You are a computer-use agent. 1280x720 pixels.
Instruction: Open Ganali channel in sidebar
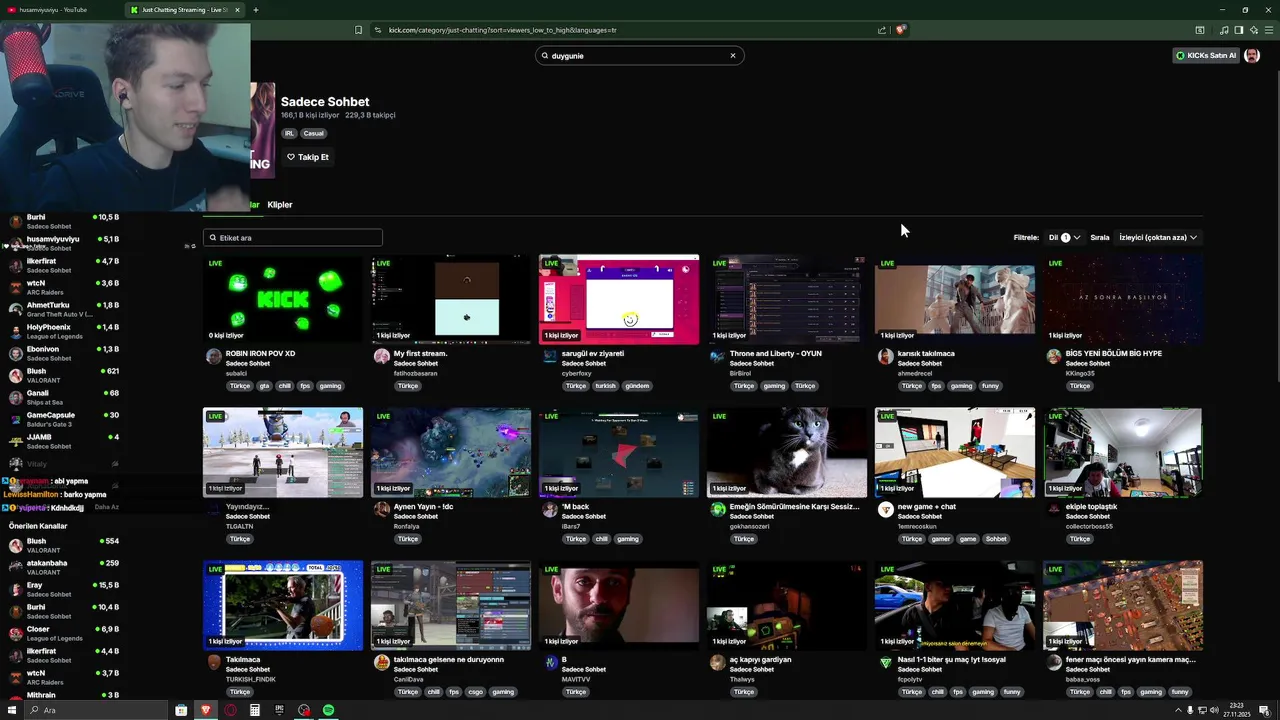[x=64, y=397]
